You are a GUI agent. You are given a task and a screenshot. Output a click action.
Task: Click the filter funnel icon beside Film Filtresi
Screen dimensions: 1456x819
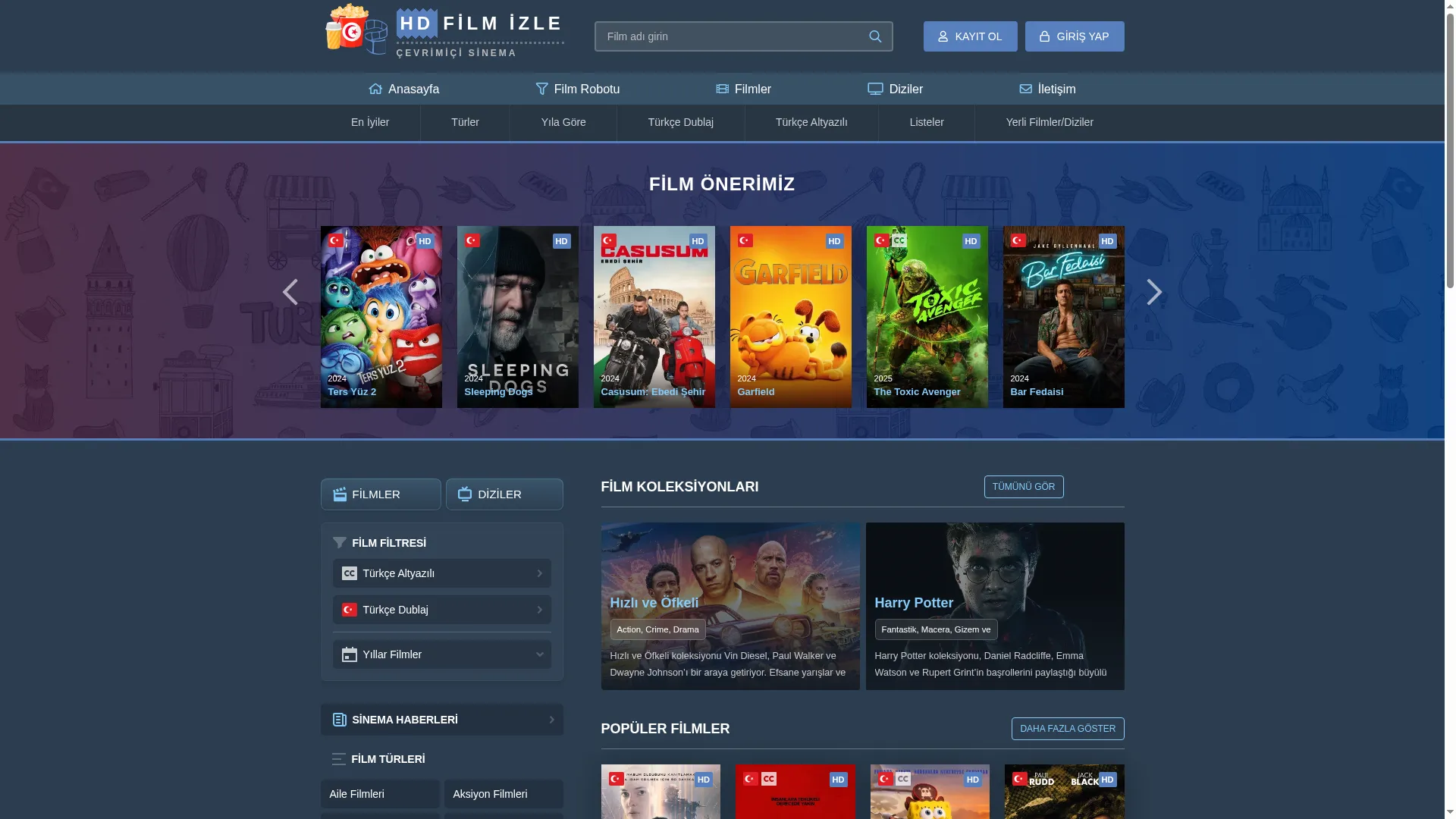coord(340,543)
